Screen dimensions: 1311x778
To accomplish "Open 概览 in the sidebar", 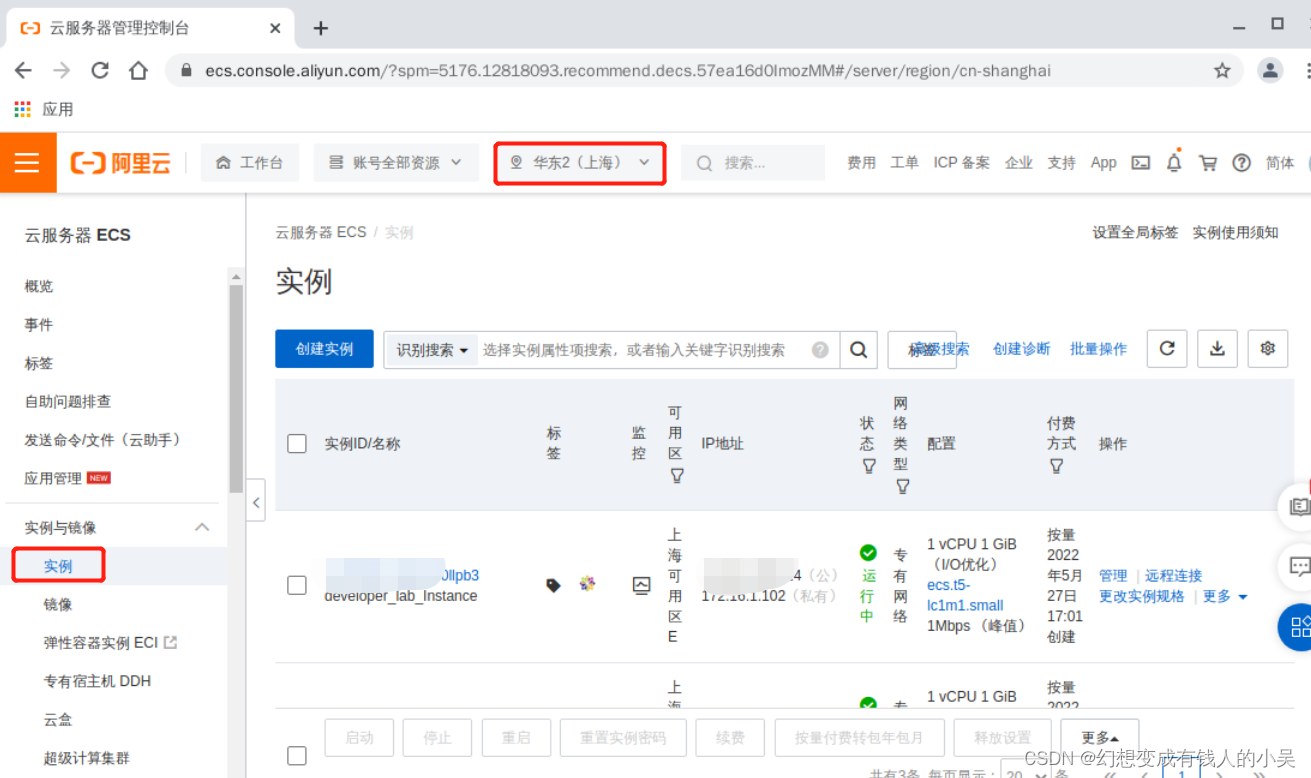I will 39,286.
